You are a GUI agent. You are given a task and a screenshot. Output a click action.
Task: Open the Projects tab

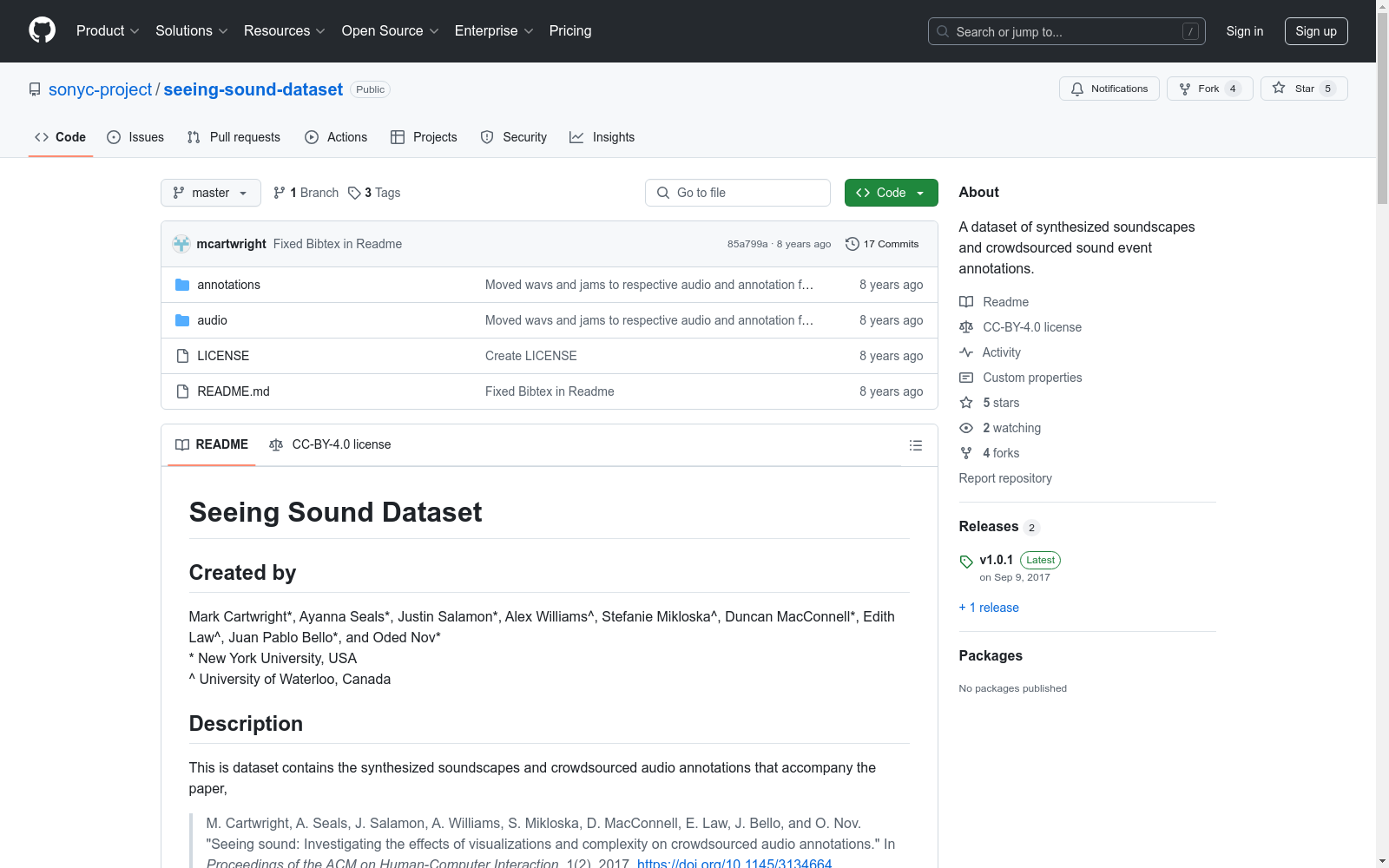[424, 137]
